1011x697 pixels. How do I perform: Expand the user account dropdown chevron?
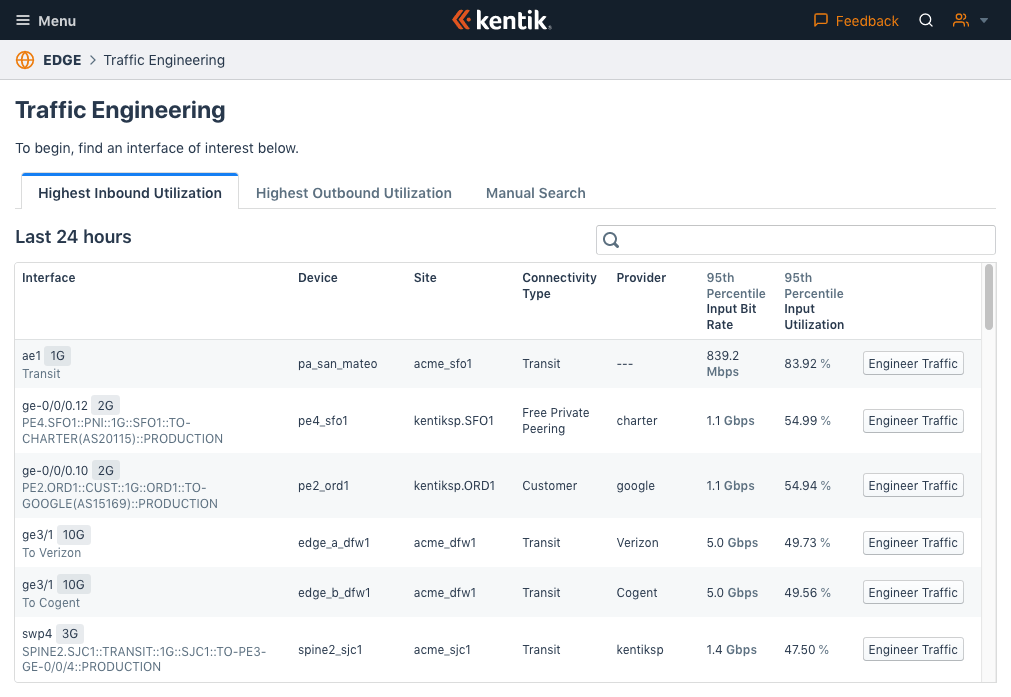click(x=983, y=22)
